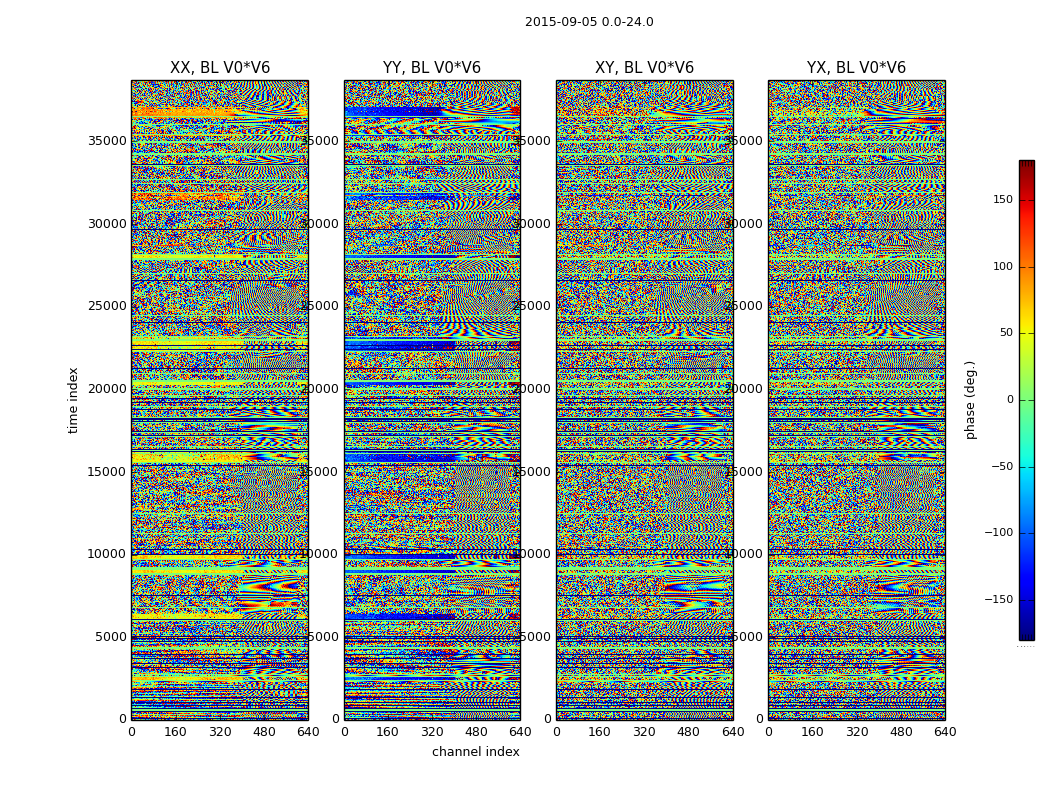The width and height of the screenshot is (1050, 800).
Task: Select the "XX, BL V0*V6" subplot title
Action: [x=220, y=68]
